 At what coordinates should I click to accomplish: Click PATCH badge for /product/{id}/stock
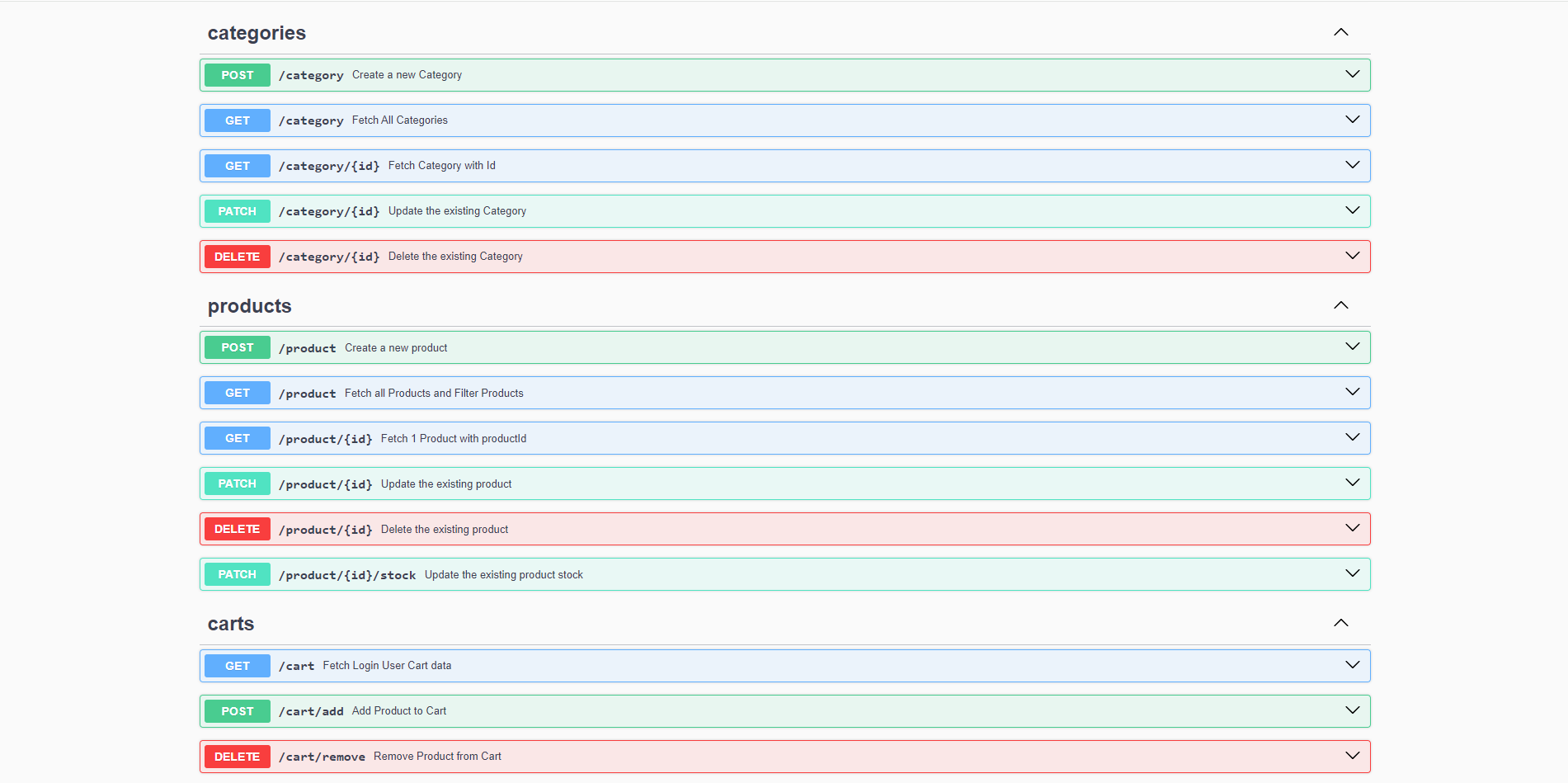point(238,574)
